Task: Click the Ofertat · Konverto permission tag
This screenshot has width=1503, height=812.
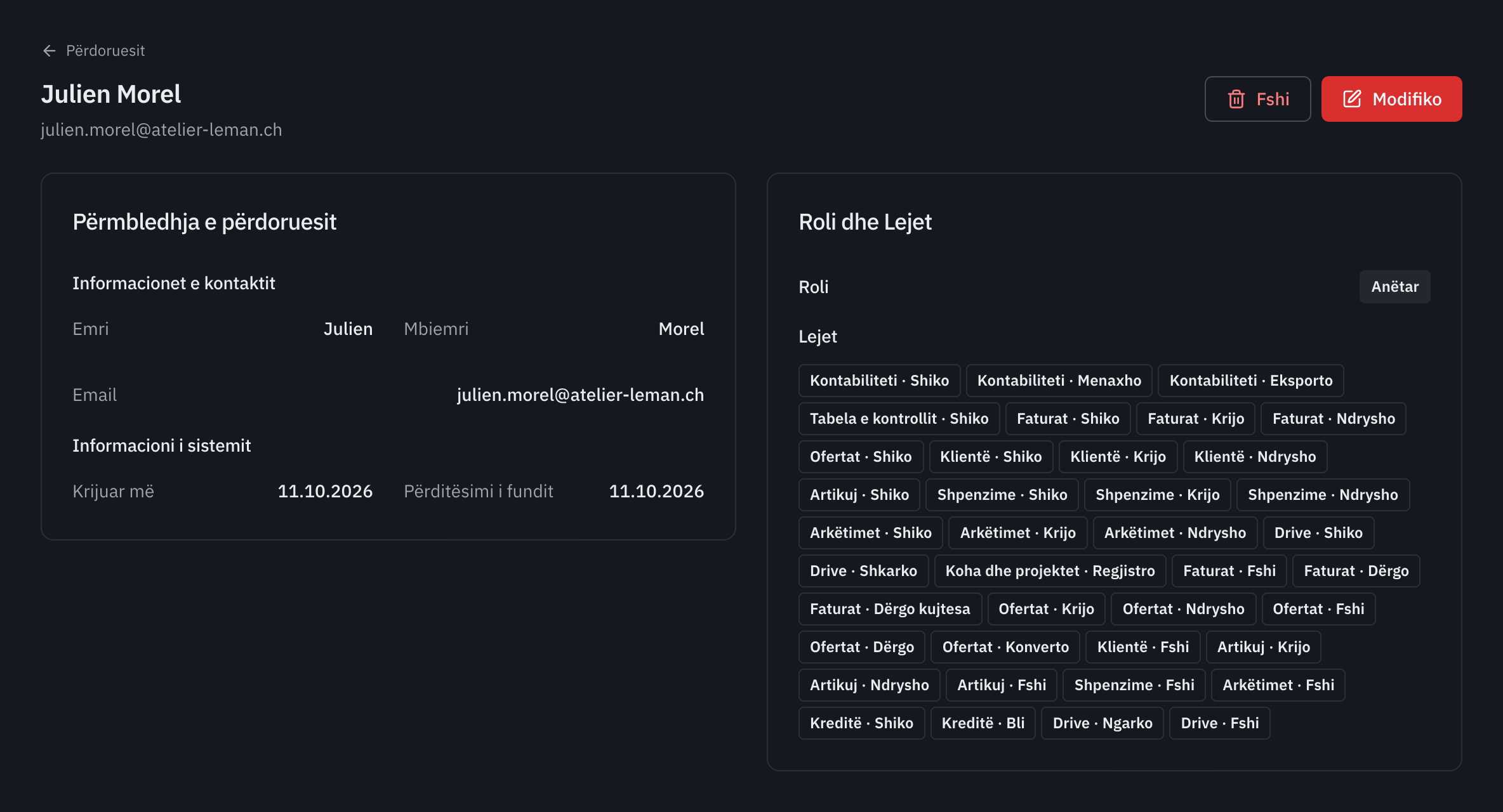Action: [x=1005, y=647]
